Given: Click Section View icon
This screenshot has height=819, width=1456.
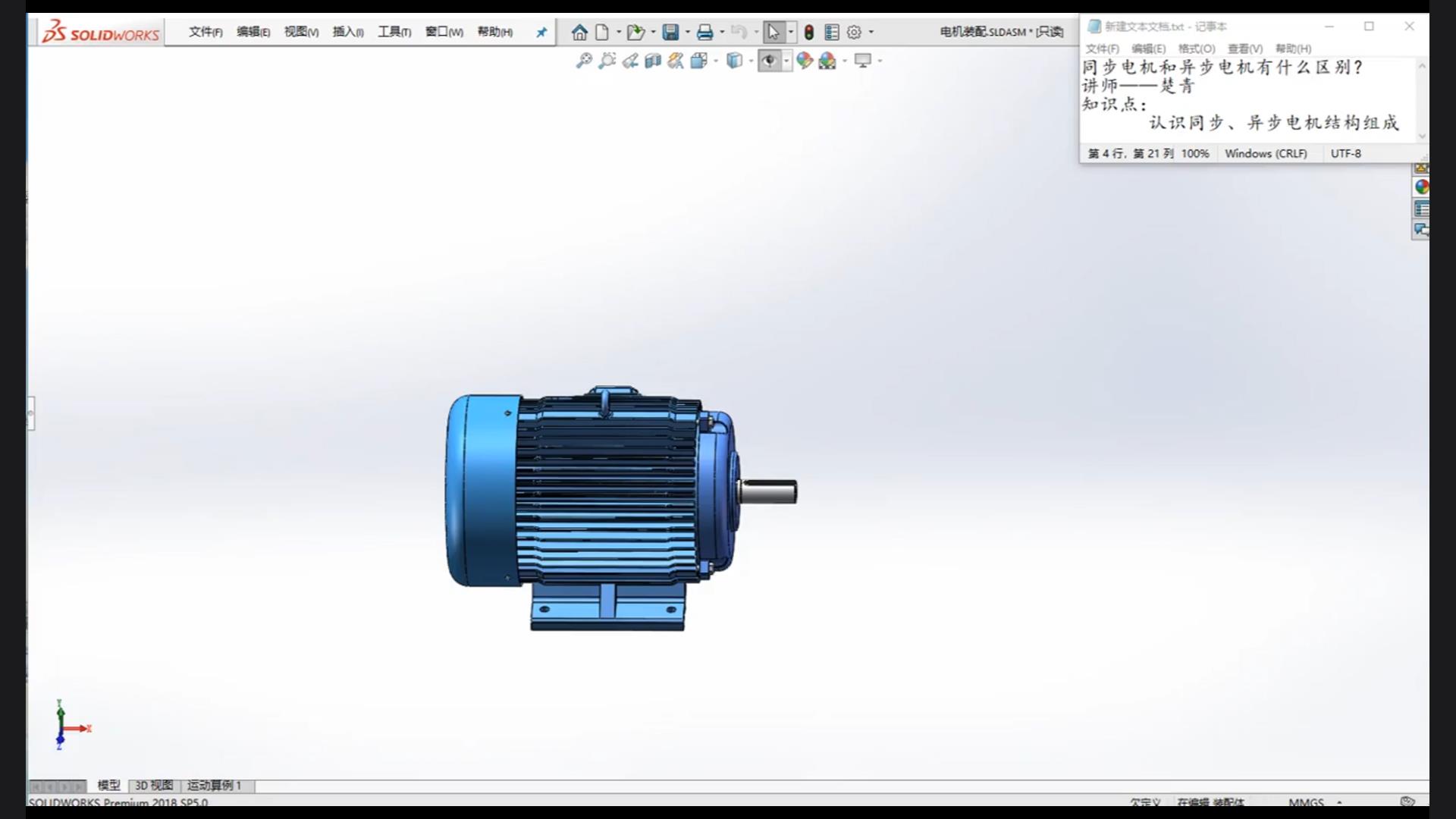Looking at the screenshot, I should pos(652,61).
